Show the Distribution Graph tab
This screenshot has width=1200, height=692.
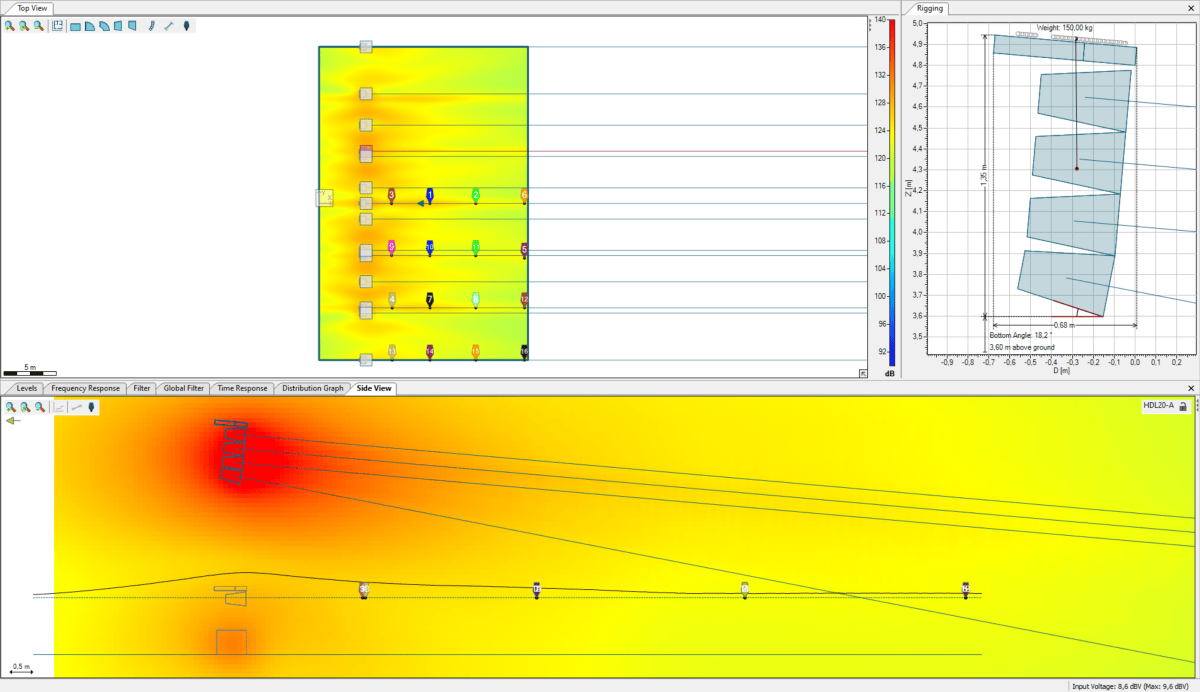tap(313, 388)
